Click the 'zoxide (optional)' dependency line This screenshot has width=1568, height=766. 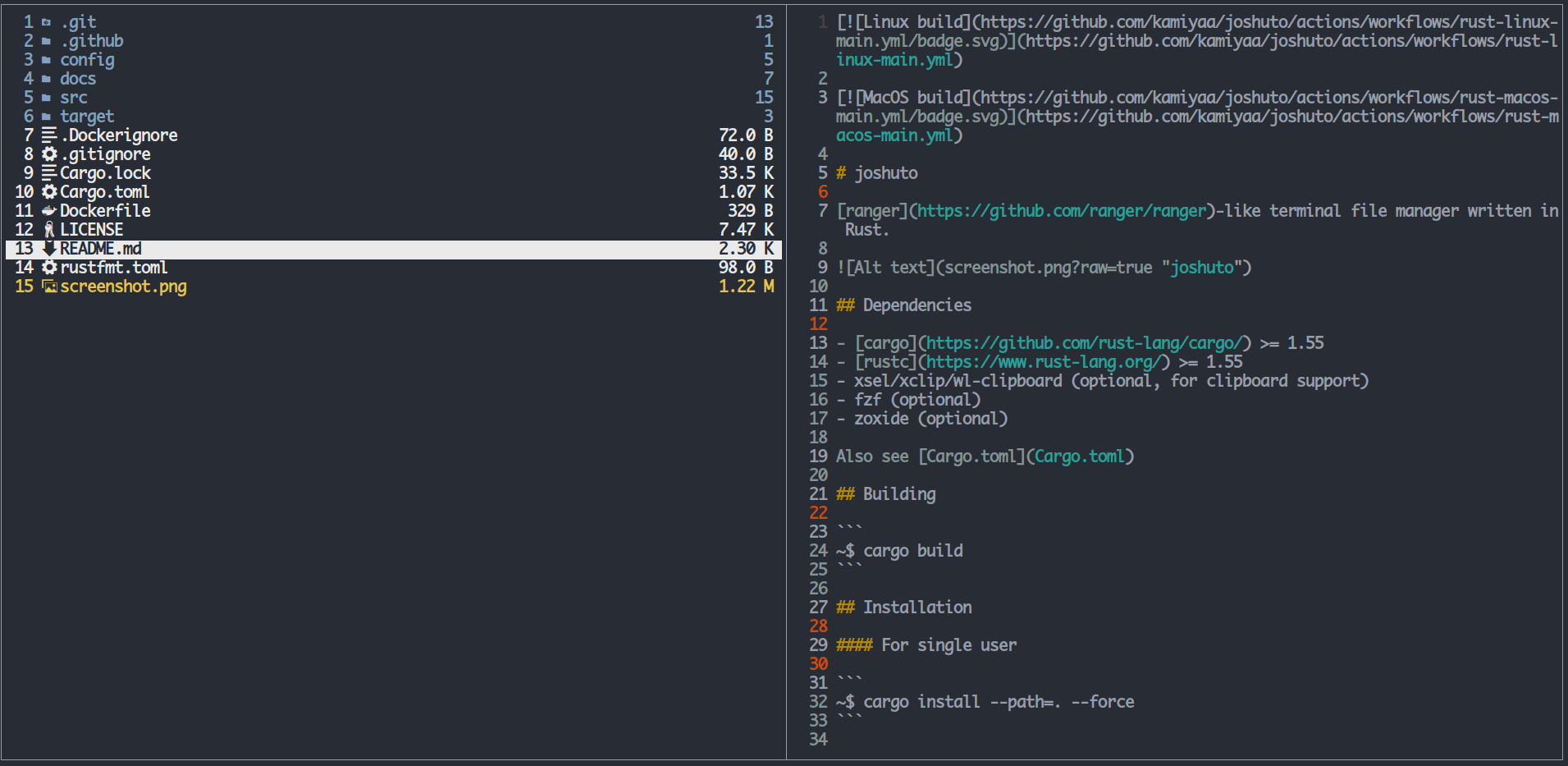point(922,419)
